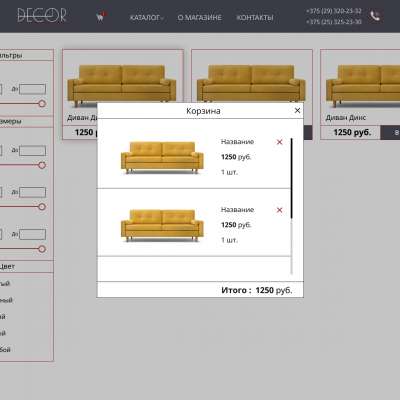Click the top price range slider handle
The height and width of the screenshot is (400, 400).
click(x=42, y=104)
